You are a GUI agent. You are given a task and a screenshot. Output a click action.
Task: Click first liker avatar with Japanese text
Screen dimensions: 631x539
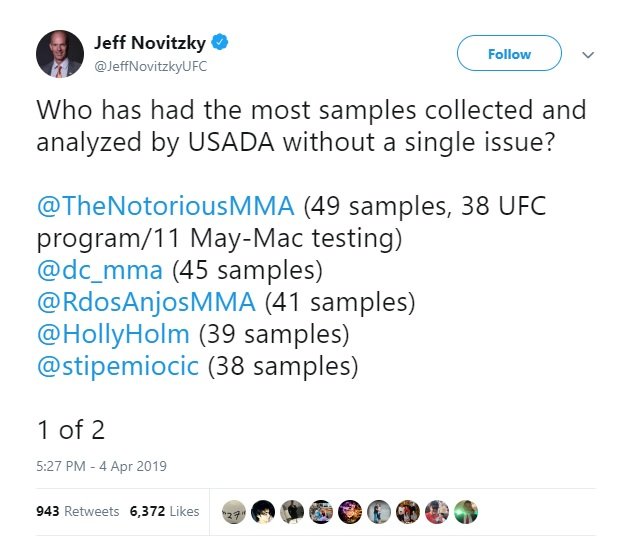[234, 511]
